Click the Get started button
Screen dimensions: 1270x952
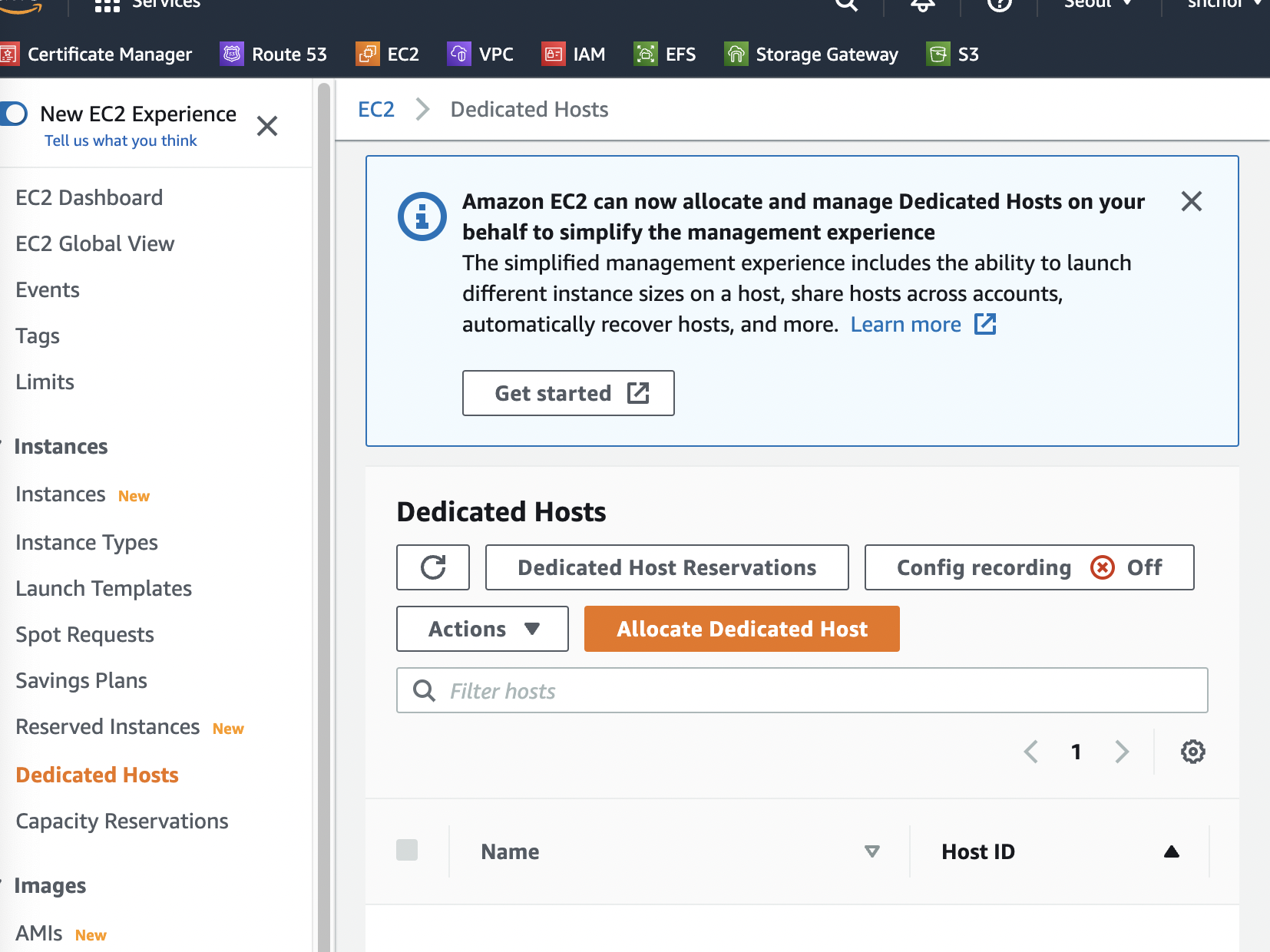(x=568, y=393)
